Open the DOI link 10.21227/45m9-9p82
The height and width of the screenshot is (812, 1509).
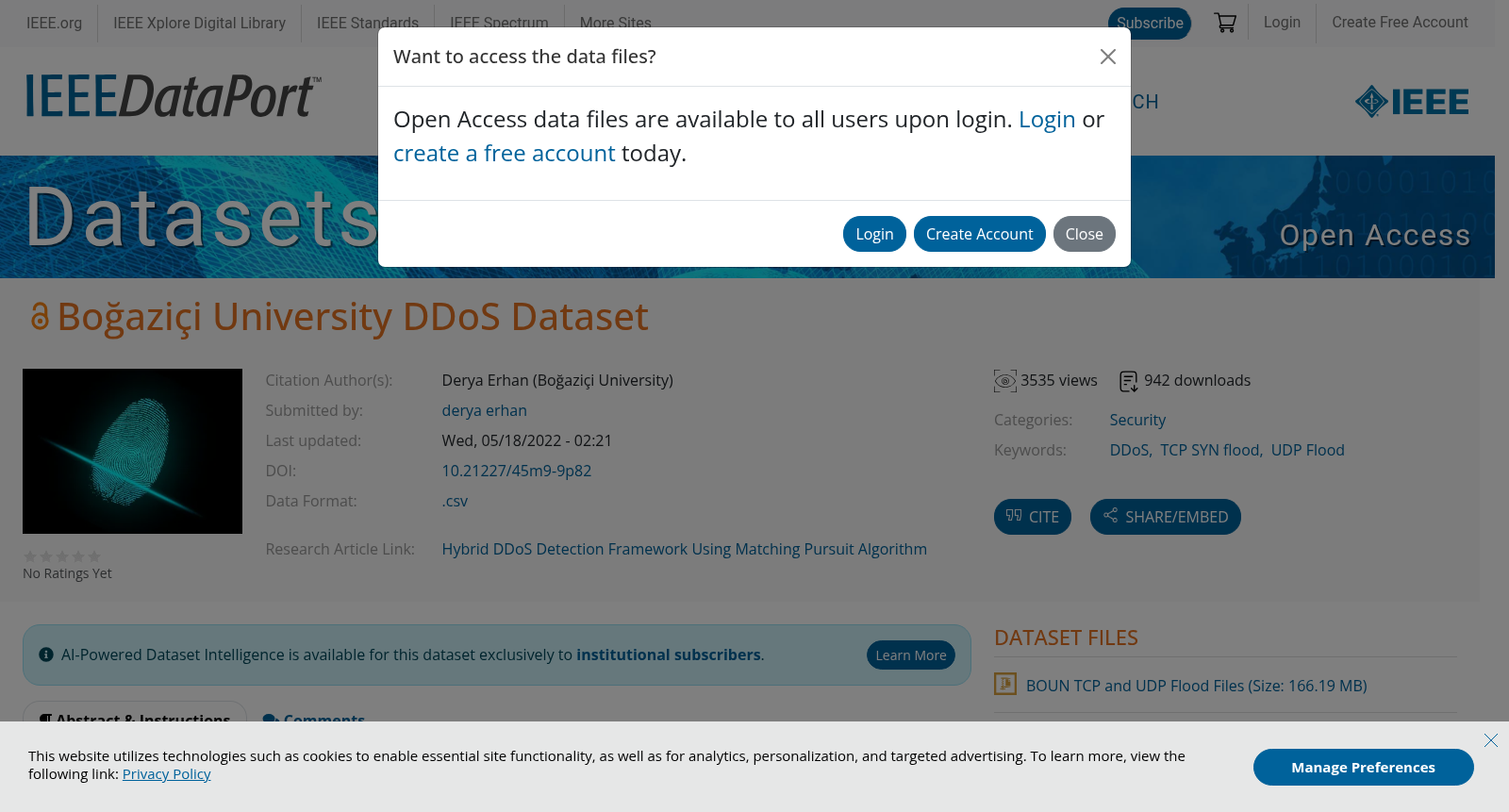tap(516, 471)
